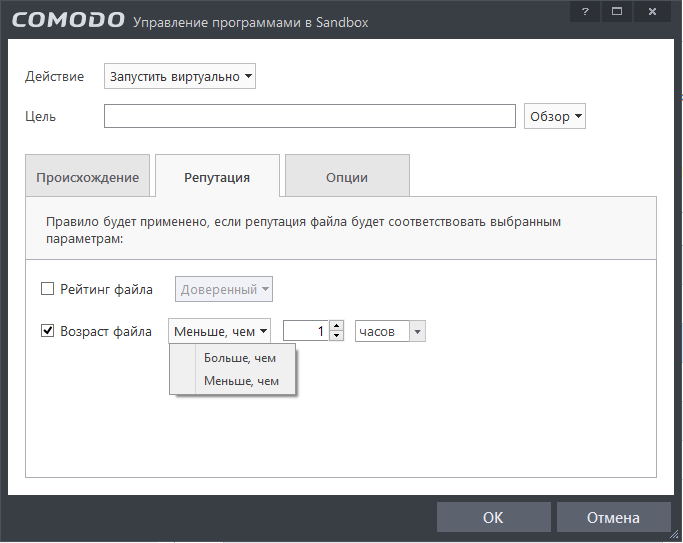Click the Отмена button
Screen dimensions: 683x543
(x=613, y=518)
